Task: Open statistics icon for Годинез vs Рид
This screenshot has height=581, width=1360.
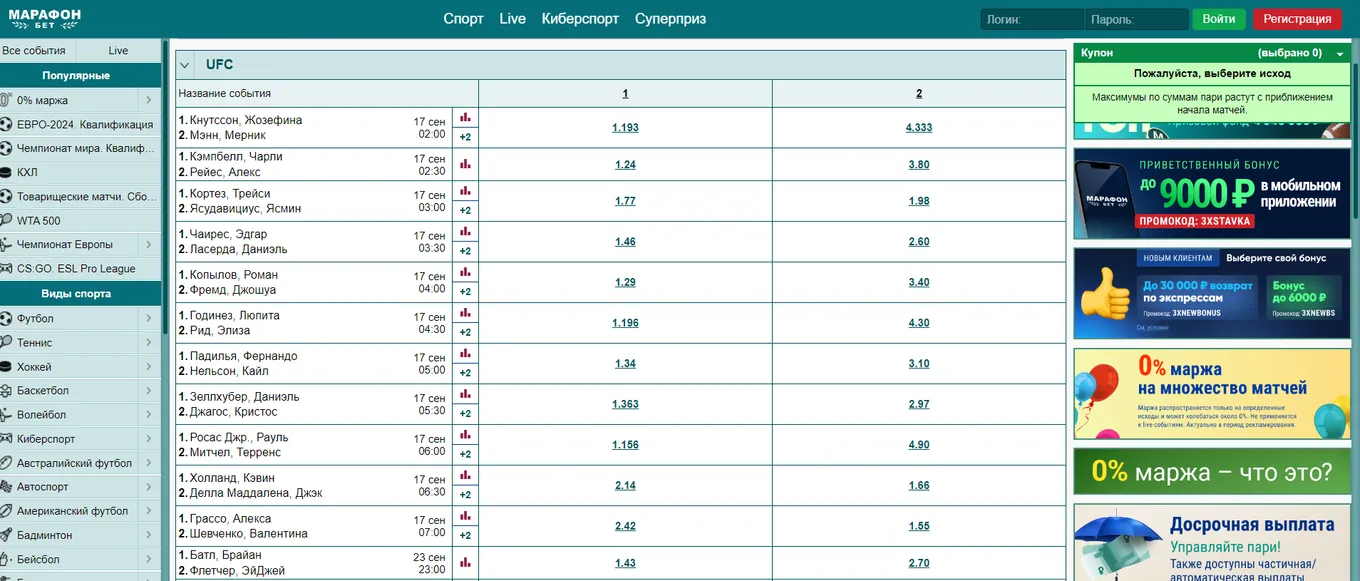Action: [x=465, y=312]
